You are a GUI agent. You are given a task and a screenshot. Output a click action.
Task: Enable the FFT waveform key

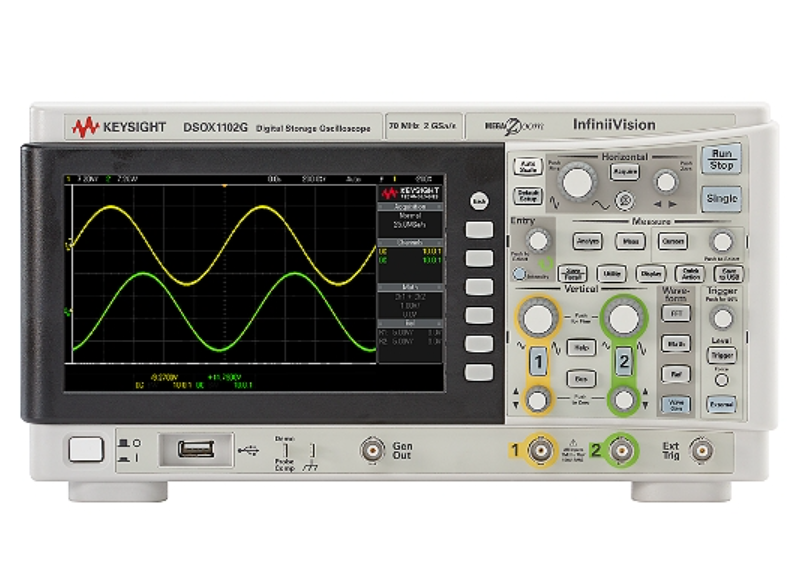click(676, 314)
